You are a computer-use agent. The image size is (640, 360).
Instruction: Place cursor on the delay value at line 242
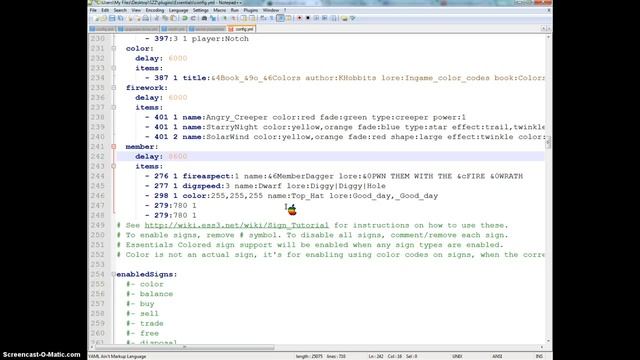pyautogui.click(x=178, y=156)
